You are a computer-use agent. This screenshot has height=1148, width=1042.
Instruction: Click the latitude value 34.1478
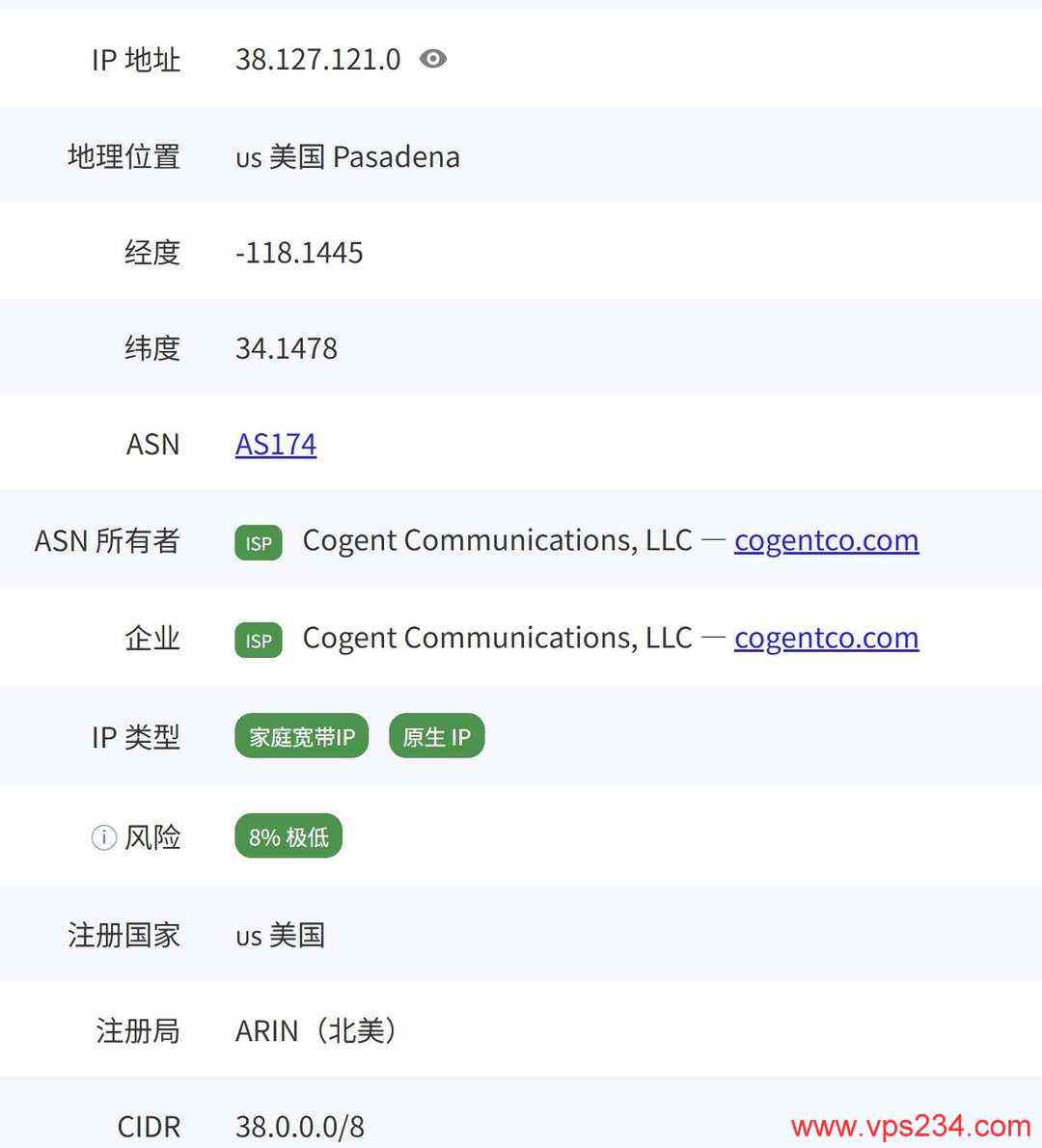[x=286, y=348]
